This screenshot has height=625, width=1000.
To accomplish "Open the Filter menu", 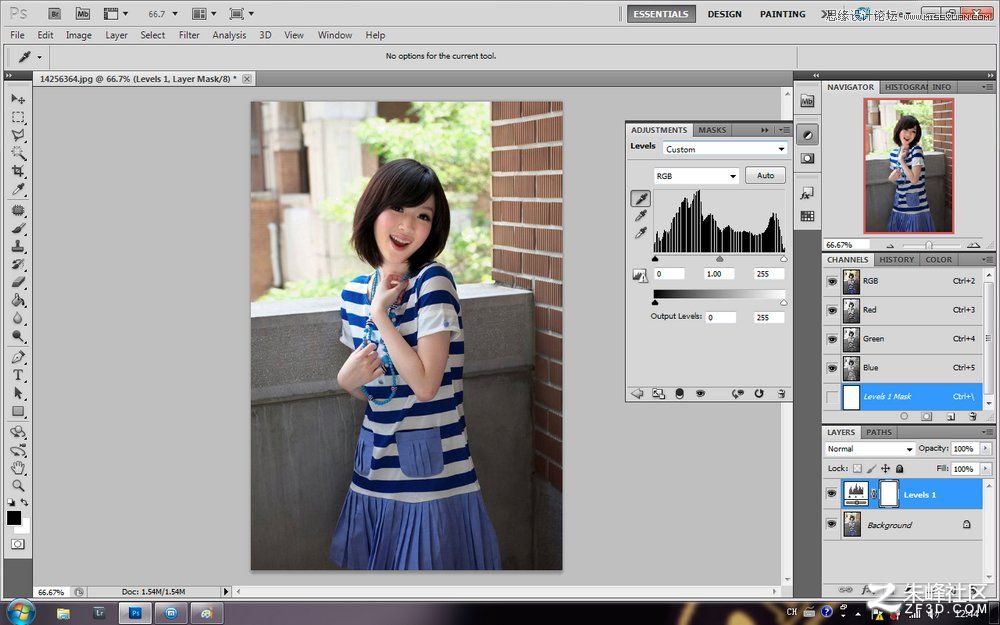I will pyautogui.click(x=189, y=35).
